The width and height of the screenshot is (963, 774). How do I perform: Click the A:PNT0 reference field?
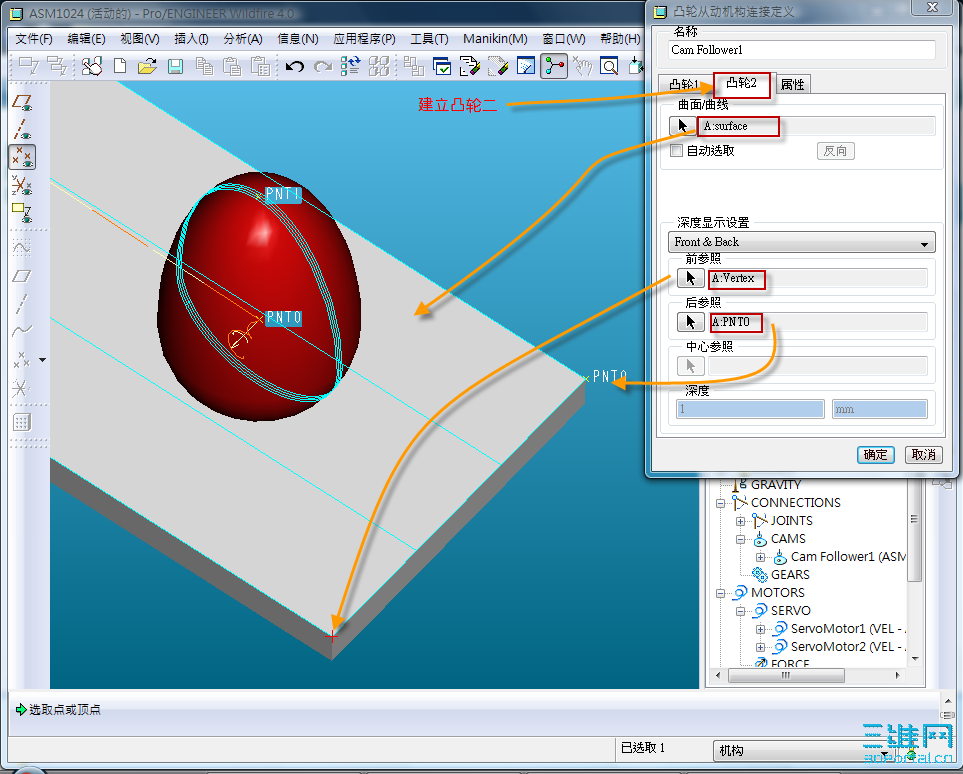[x=817, y=322]
